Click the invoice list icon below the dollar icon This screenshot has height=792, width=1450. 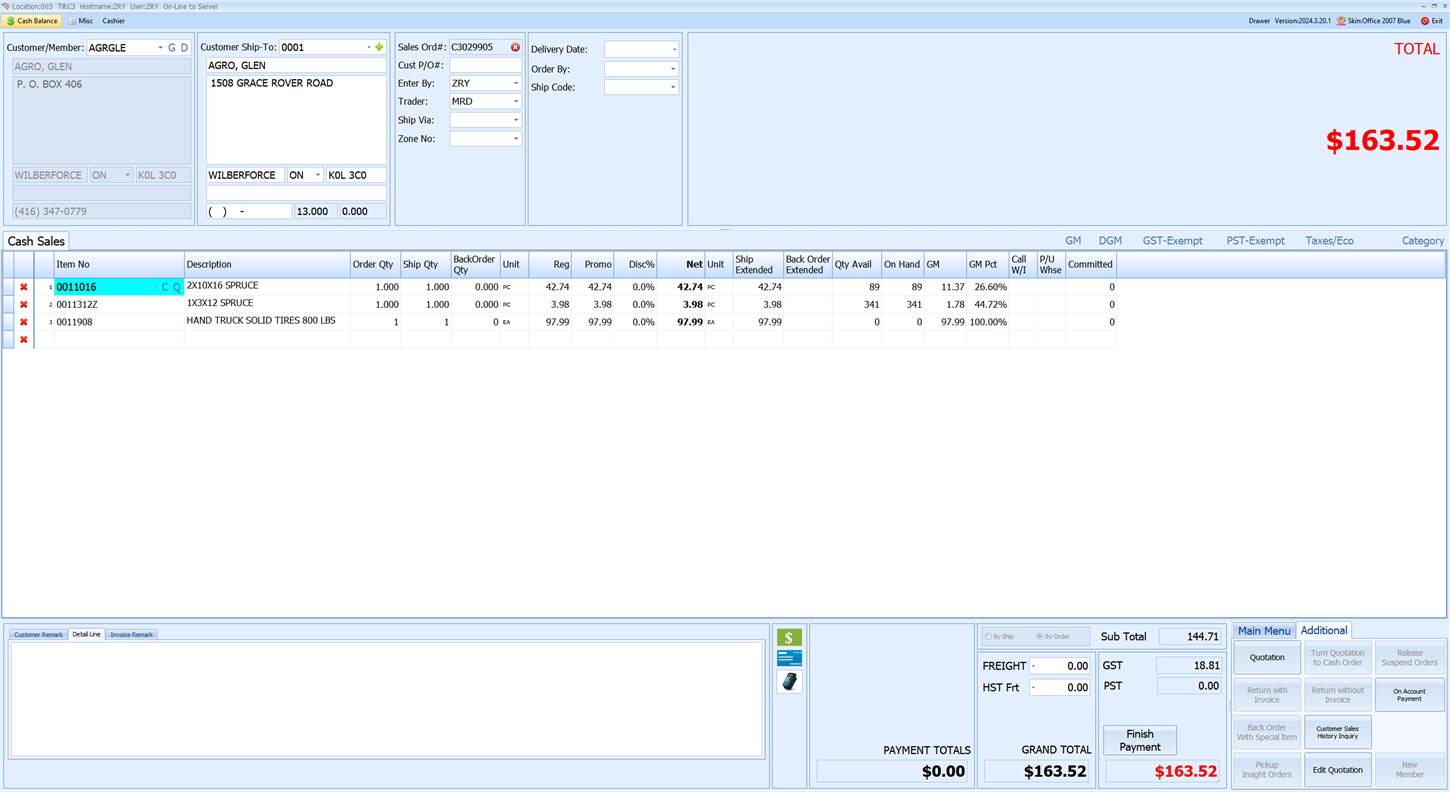coord(789,658)
